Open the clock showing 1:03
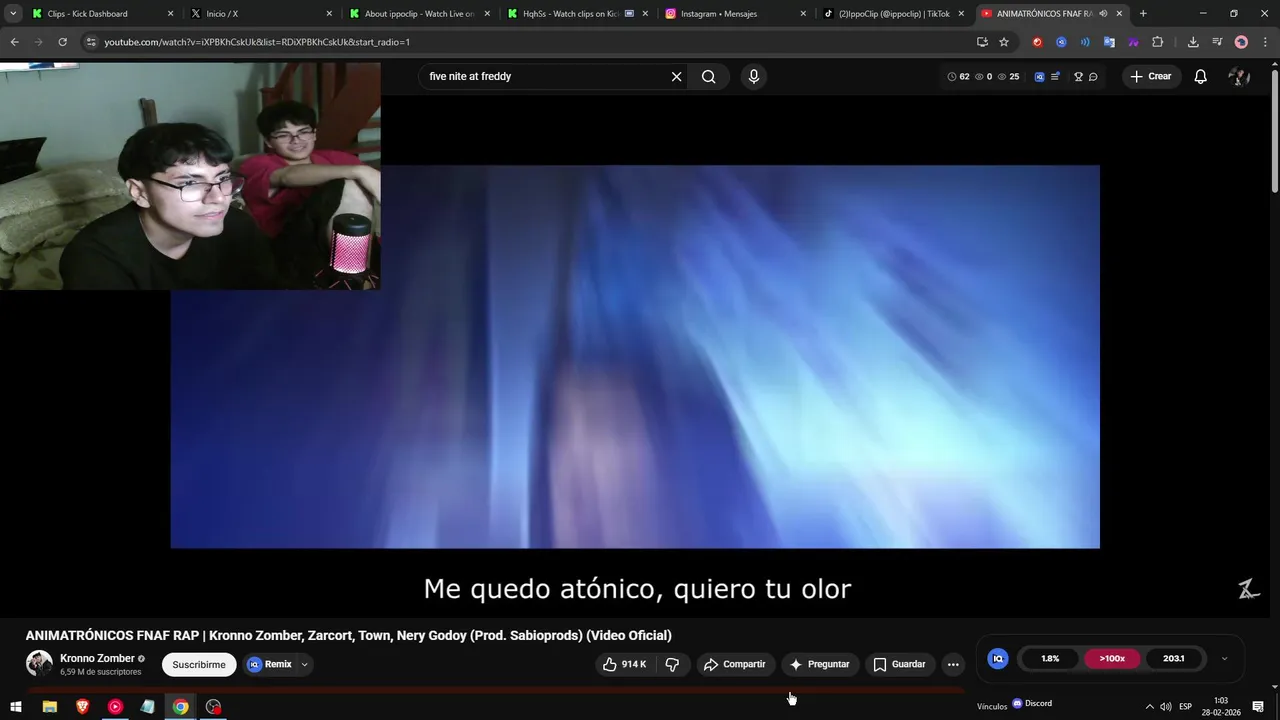 point(1221,707)
